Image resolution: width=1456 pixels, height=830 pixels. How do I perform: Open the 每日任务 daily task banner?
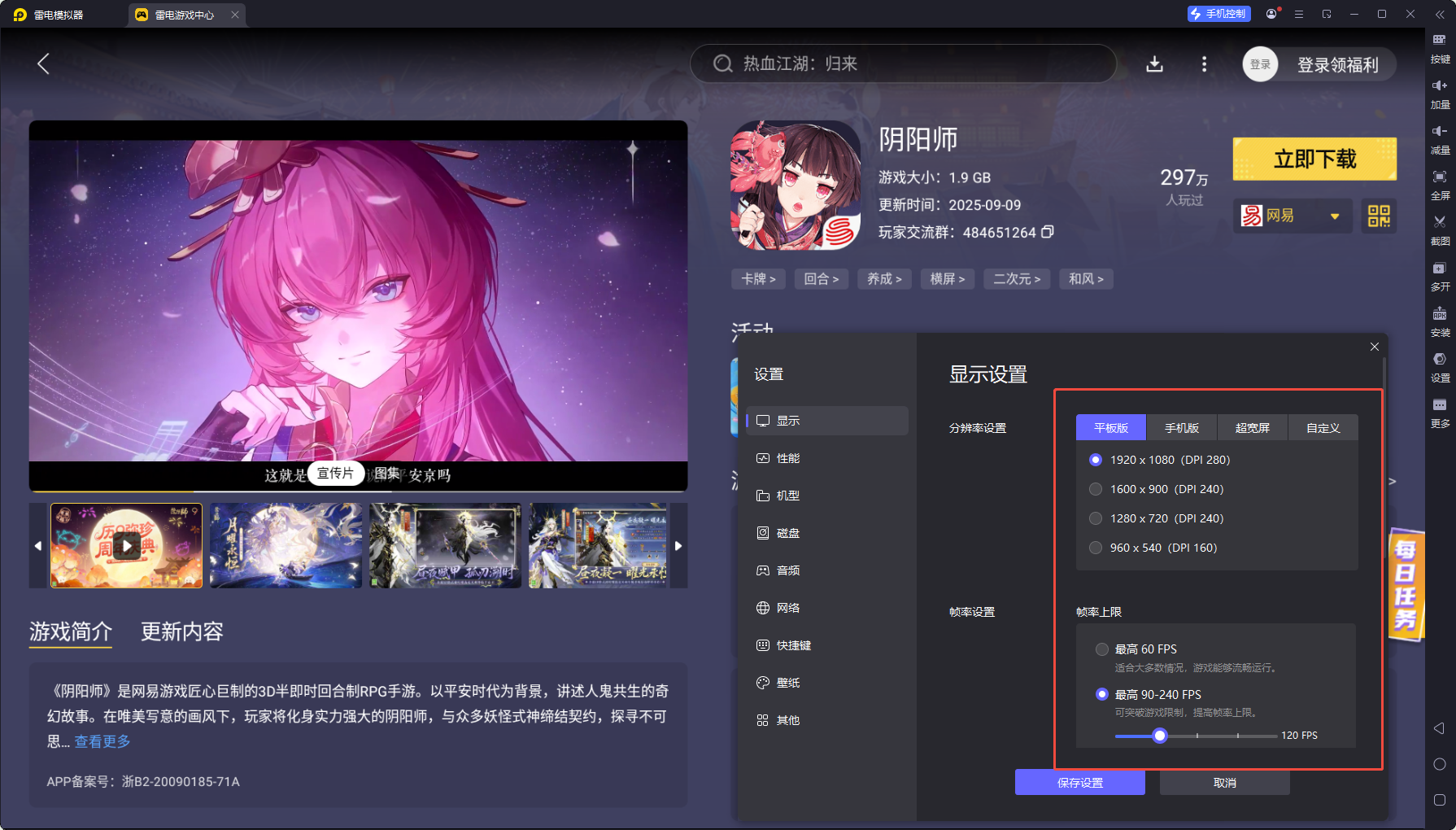[x=1406, y=584]
